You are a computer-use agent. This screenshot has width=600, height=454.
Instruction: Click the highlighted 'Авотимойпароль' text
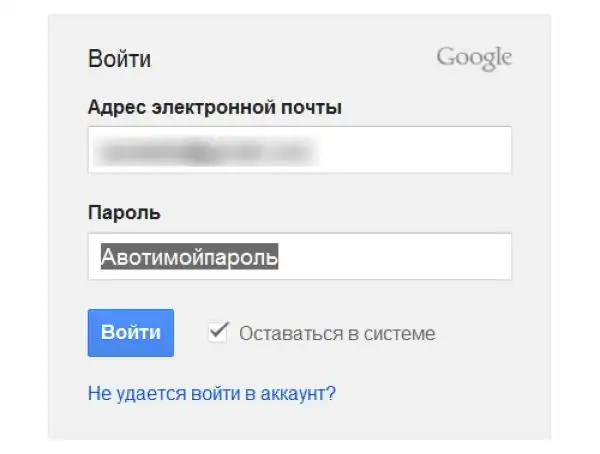(190, 257)
